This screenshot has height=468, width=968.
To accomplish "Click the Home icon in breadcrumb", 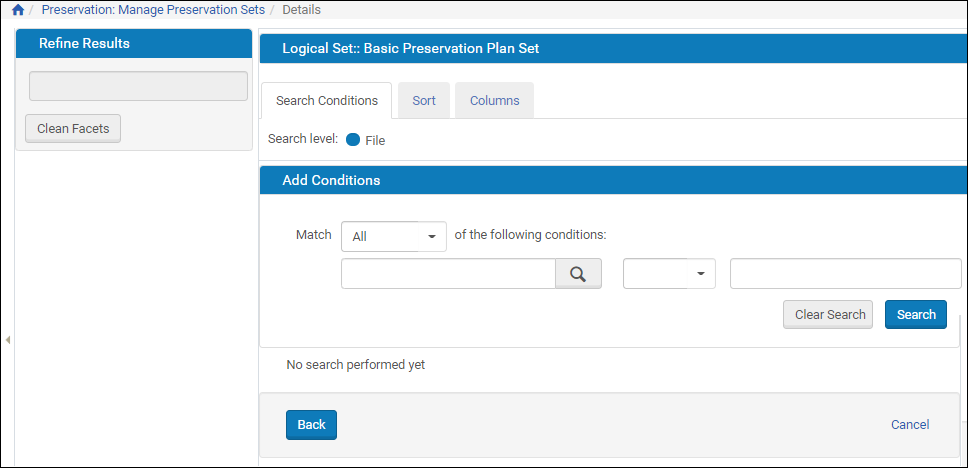I will point(17,10).
